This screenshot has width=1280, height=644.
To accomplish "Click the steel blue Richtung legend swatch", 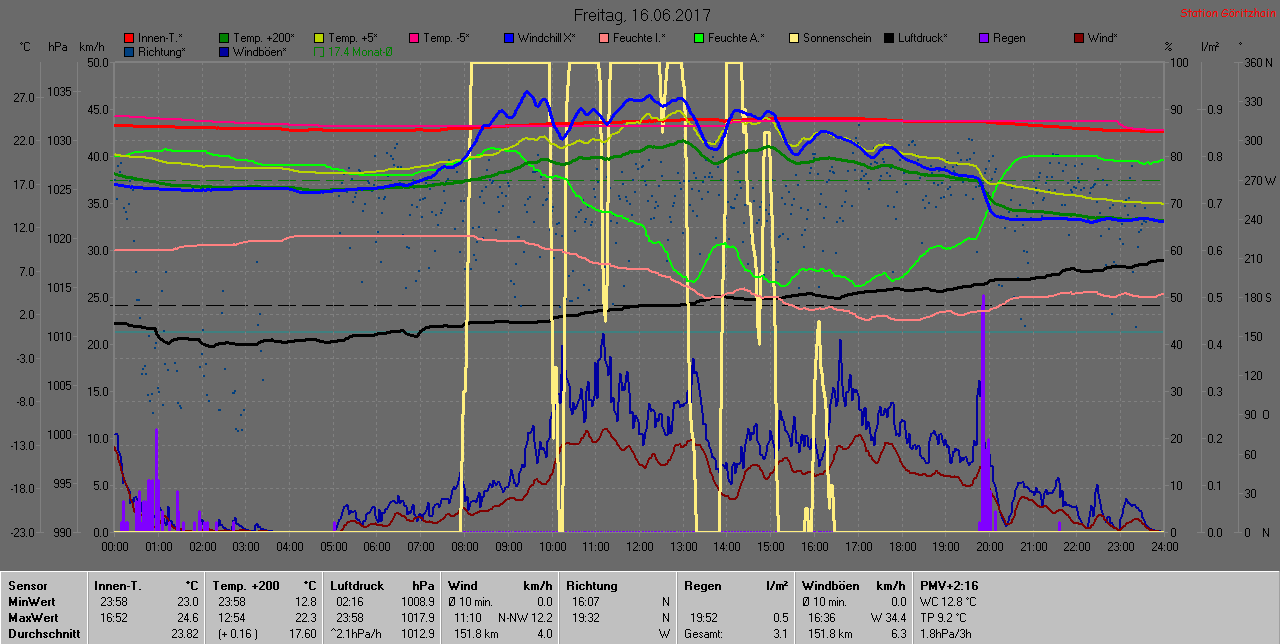I will click(129, 51).
